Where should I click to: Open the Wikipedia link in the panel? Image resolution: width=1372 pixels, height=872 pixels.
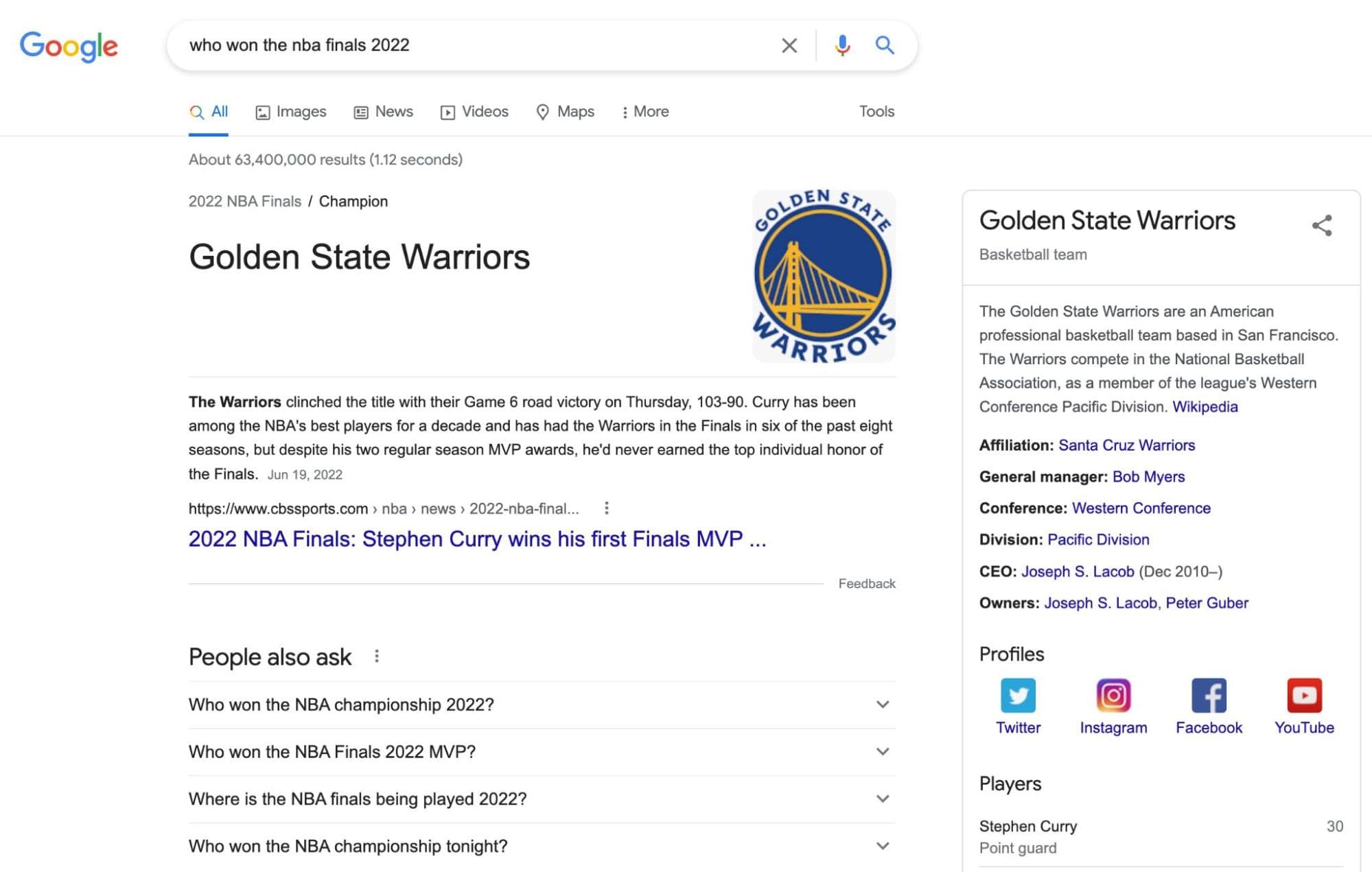[x=1205, y=407]
